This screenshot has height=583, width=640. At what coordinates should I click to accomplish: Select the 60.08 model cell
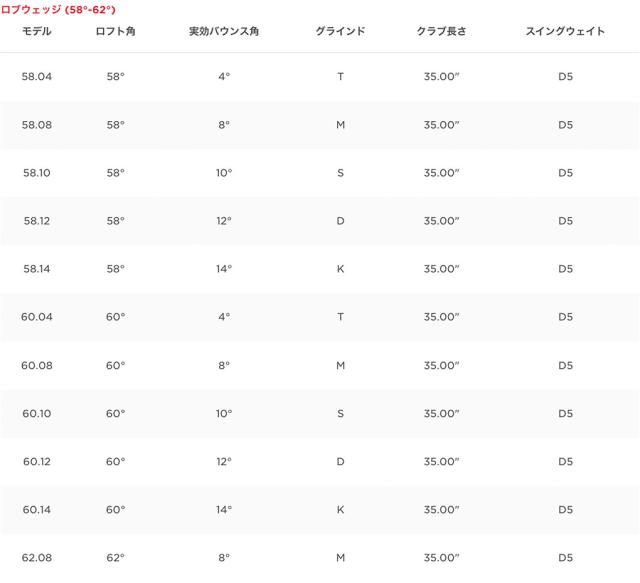click(x=36, y=365)
